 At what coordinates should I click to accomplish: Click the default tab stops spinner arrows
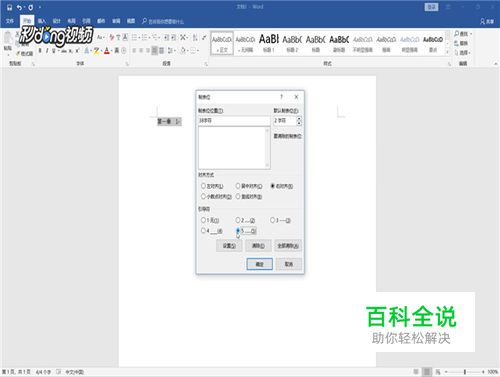[299, 121]
